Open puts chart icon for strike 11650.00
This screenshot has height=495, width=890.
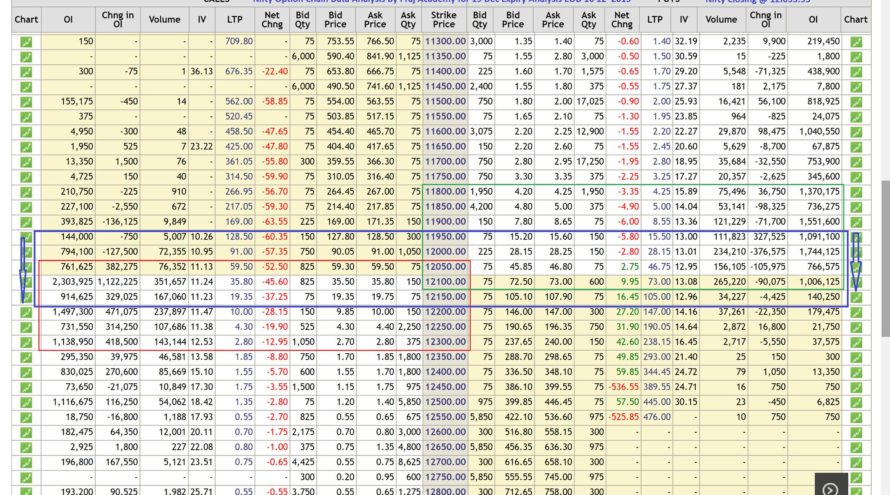(856, 147)
